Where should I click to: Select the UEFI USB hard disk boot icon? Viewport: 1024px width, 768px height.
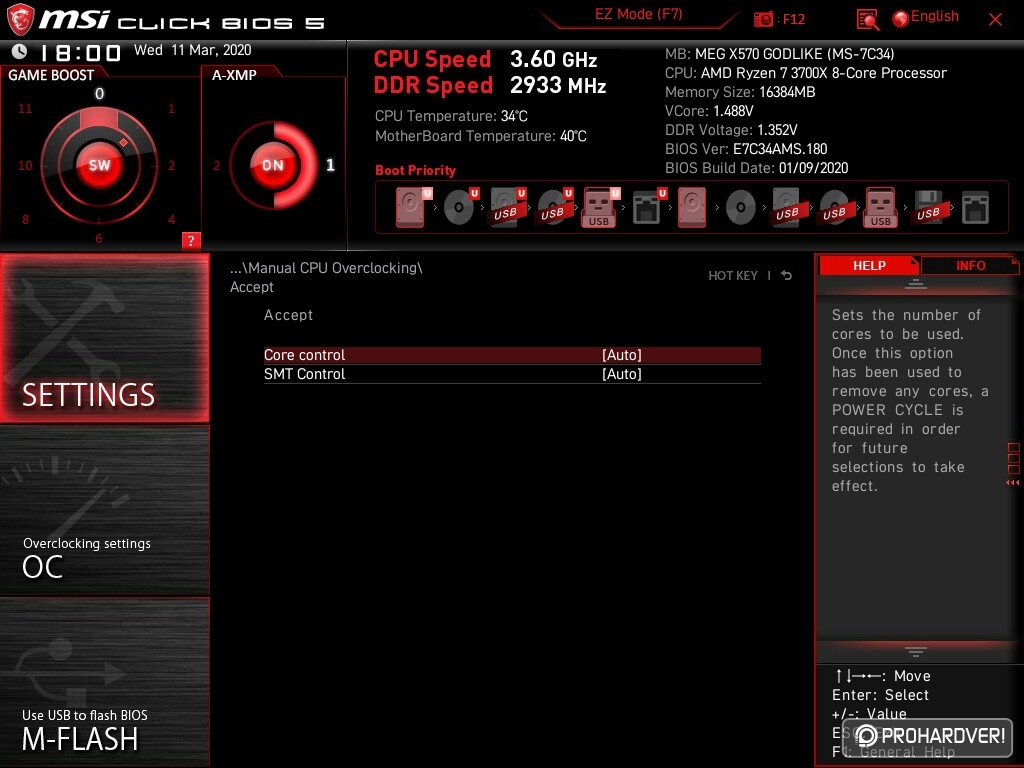(x=507, y=207)
